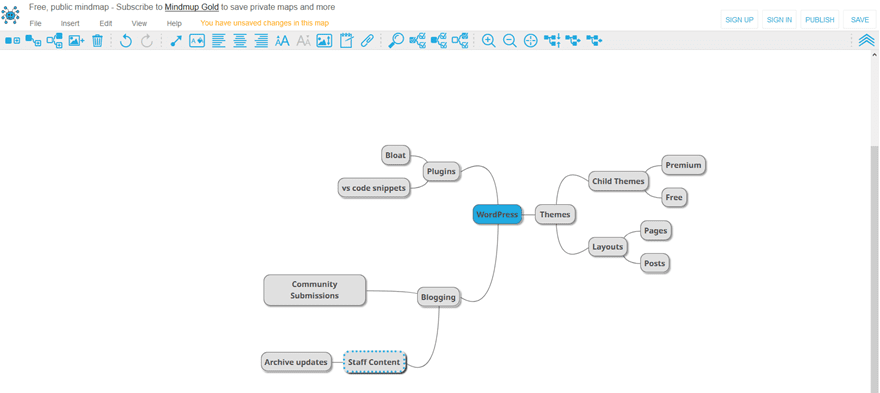Open the File menu

click(35, 24)
